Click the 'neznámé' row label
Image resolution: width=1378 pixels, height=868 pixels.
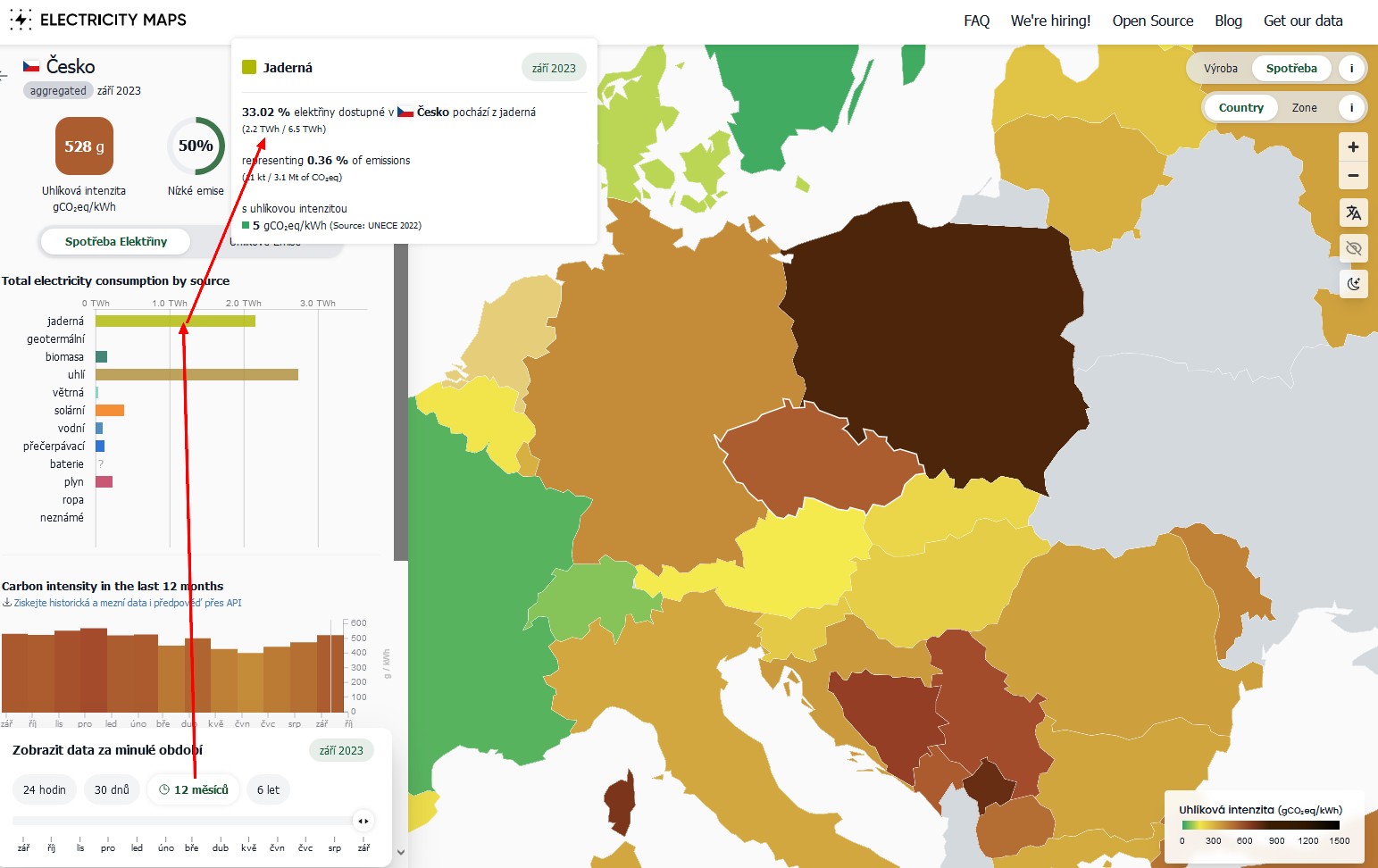pyautogui.click(x=62, y=517)
